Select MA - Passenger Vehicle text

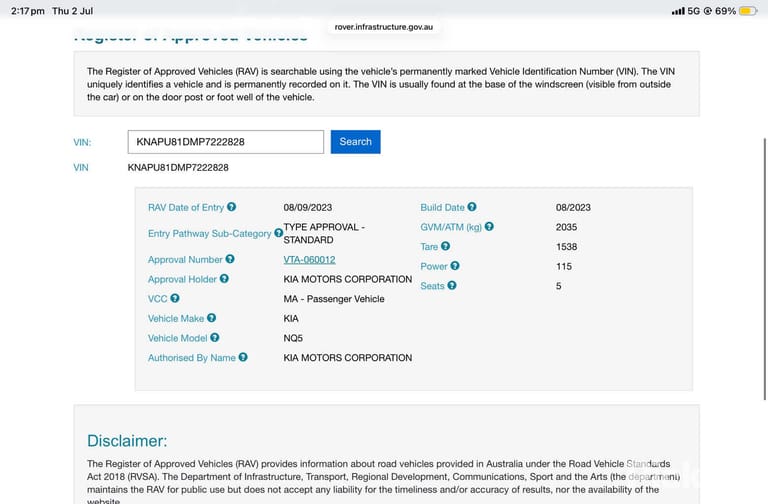coord(334,299)
